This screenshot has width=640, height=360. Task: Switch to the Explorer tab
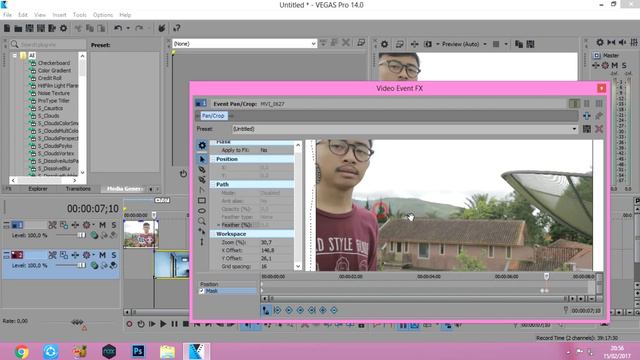coord(38,189)
